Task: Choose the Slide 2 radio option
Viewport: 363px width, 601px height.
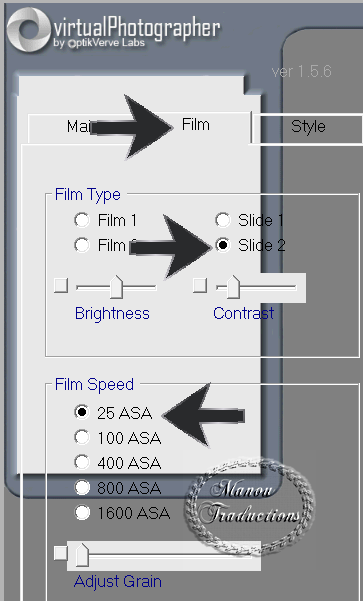Action: point(222,245)
